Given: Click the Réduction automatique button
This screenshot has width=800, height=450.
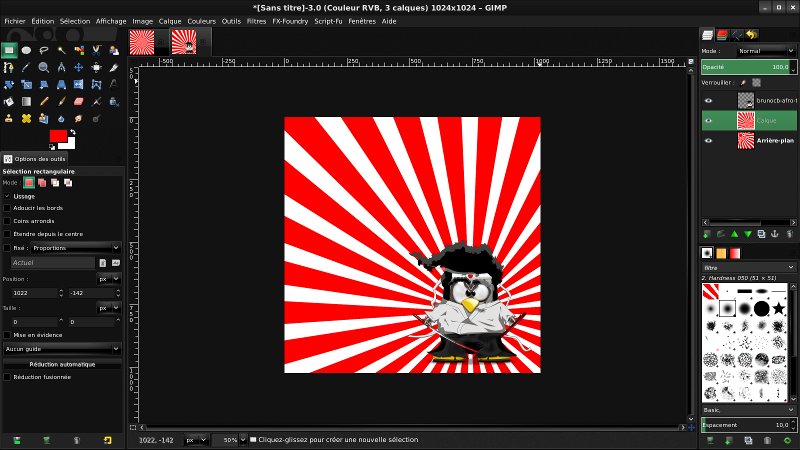Looking at the screenshot, I should pos(62,364).
